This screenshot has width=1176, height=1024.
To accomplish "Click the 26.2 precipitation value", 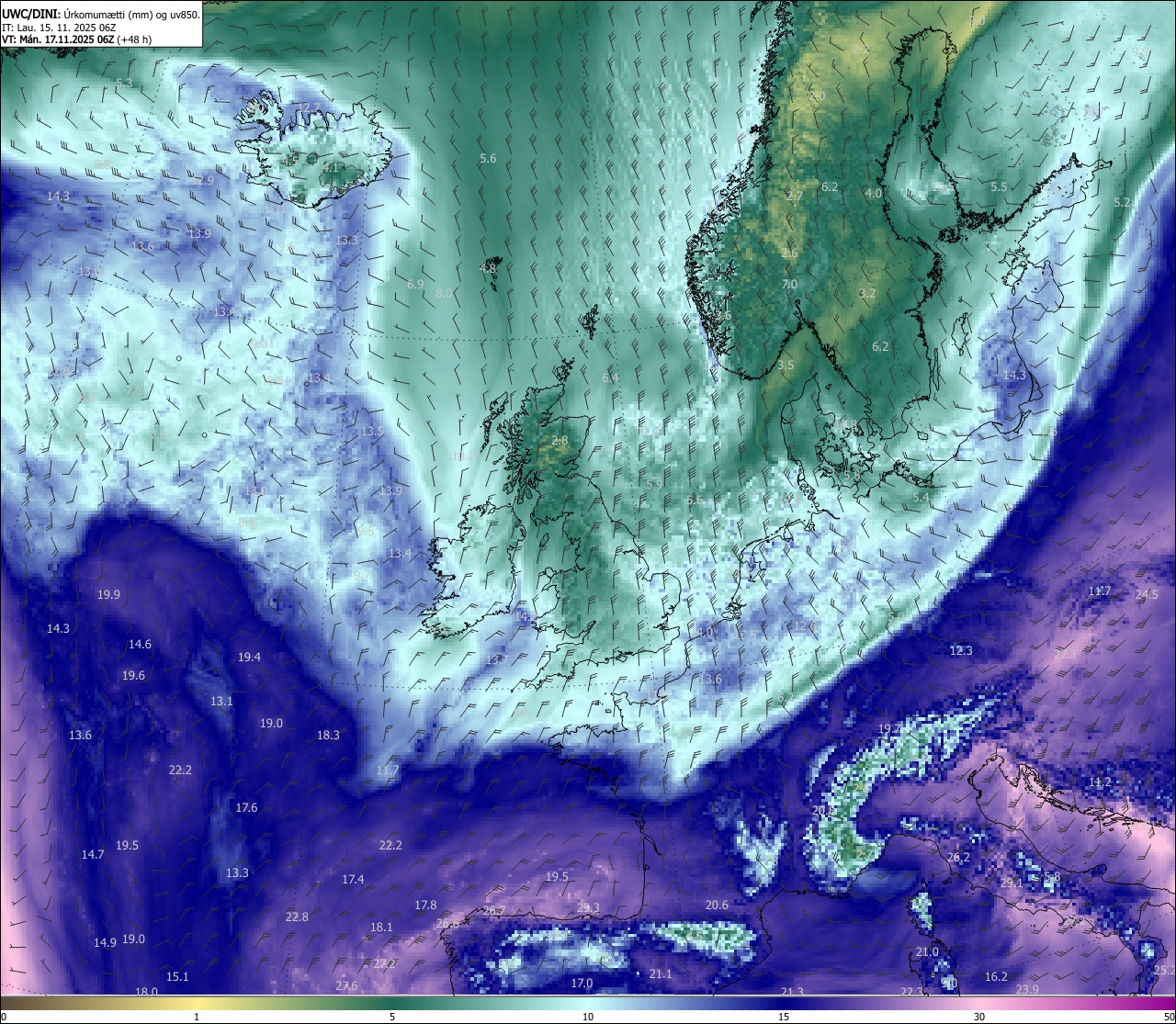I will [x=958, y=858].
